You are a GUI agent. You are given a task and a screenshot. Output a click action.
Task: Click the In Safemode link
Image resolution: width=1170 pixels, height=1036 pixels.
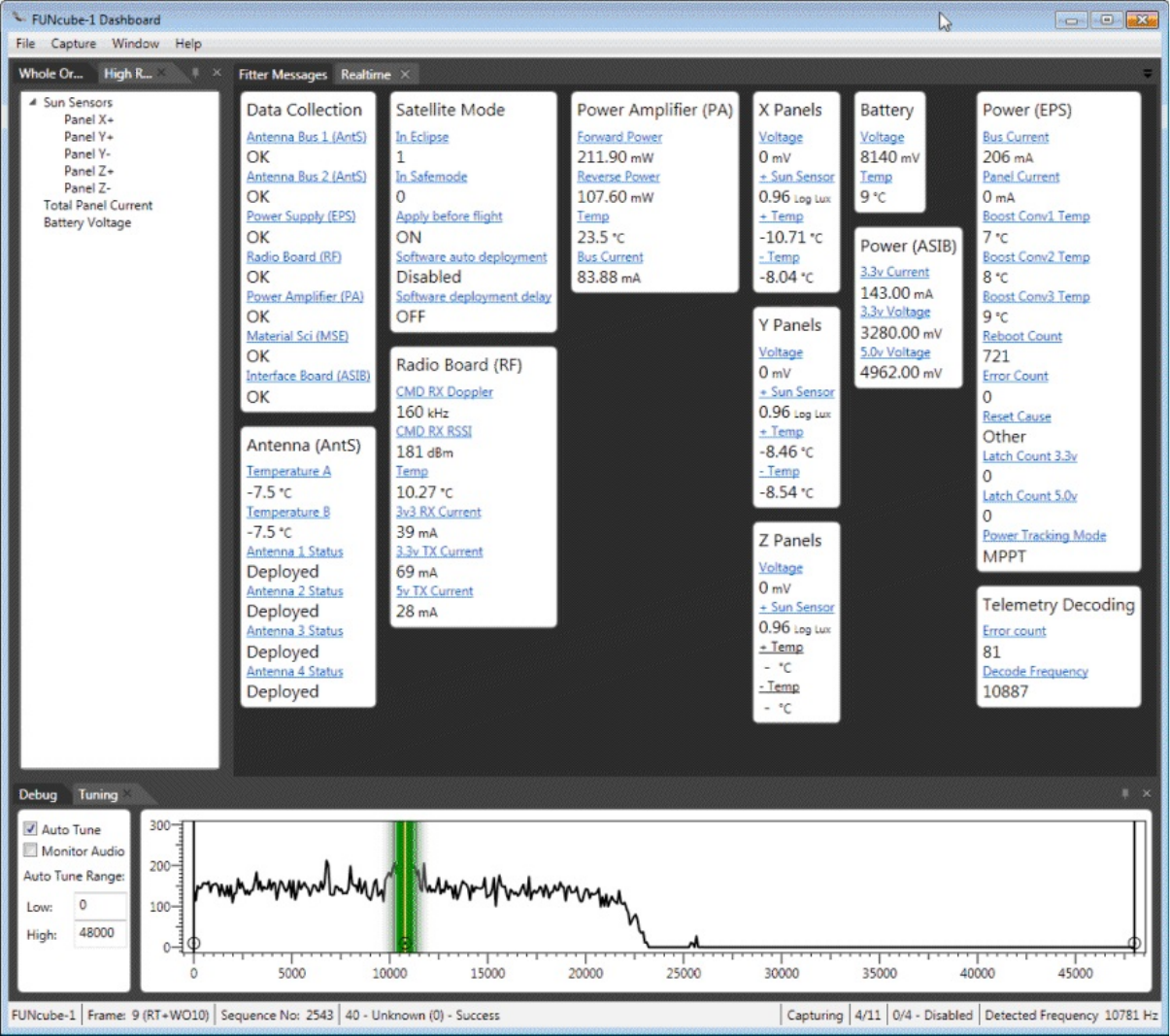[x=431, y=177]
